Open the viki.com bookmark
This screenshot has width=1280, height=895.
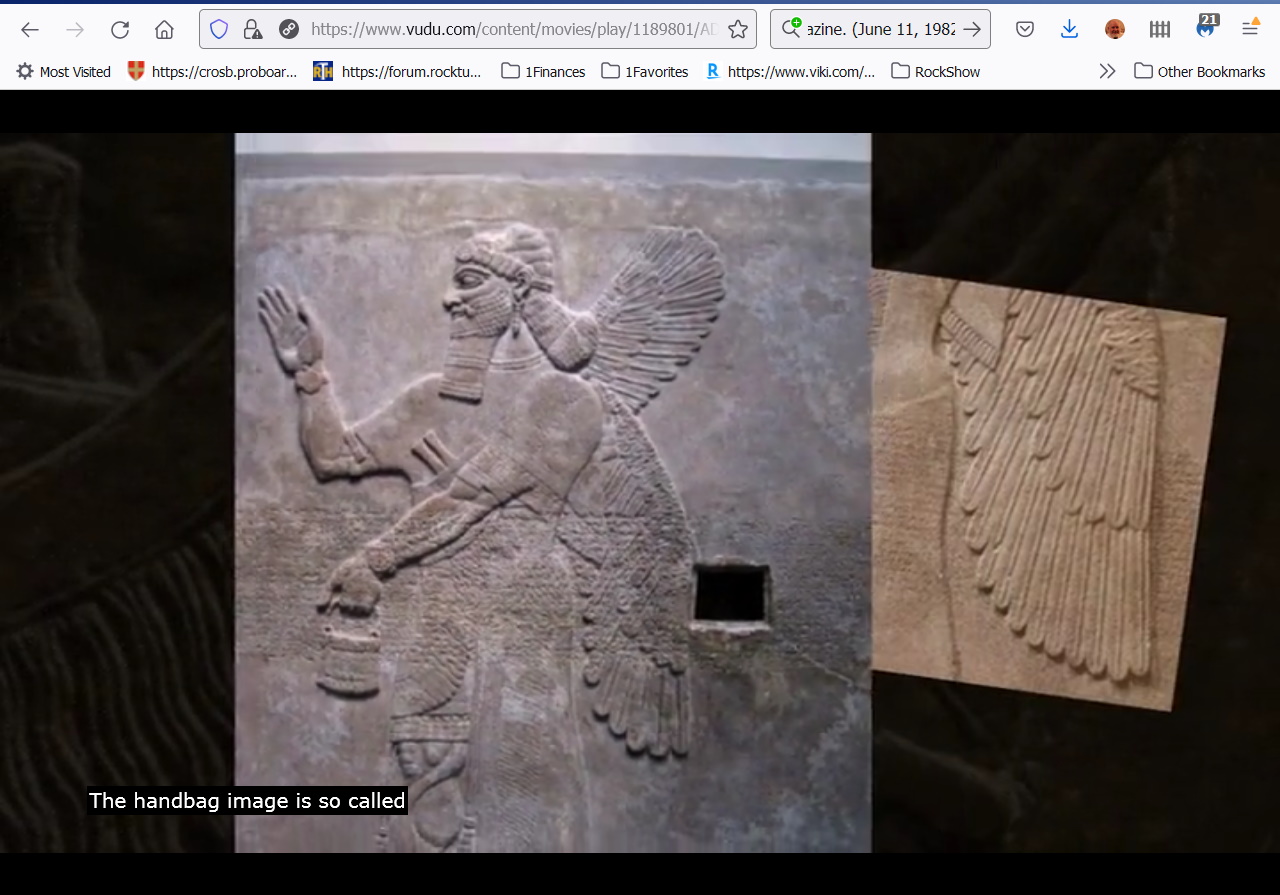pyautogui.click(x=790, y=72)
